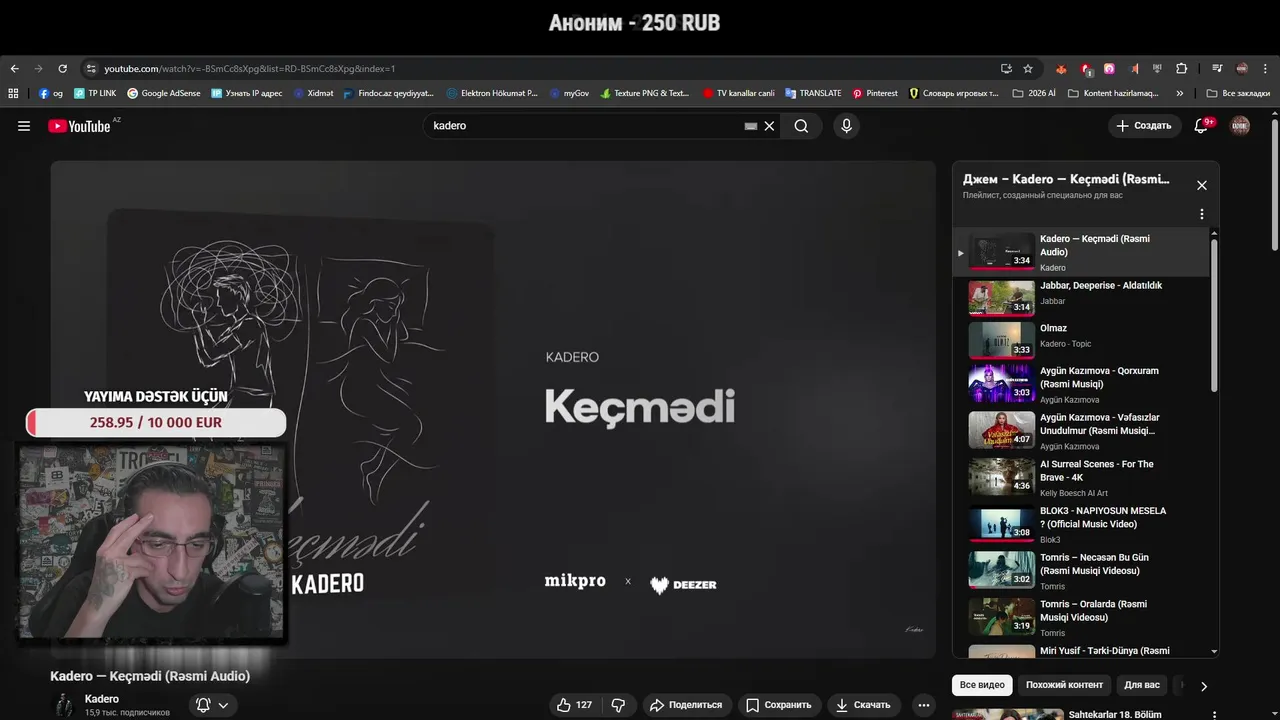Select the Все видео chip
The image size is (1280, 720).
982,685
